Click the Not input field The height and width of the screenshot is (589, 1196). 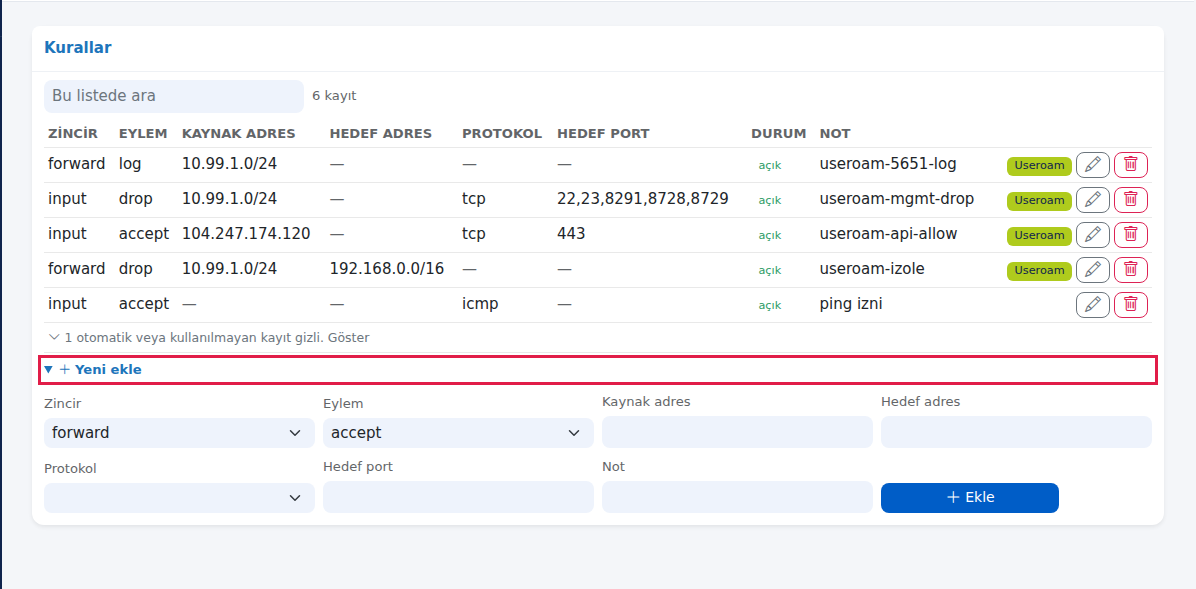click(737, 497)
